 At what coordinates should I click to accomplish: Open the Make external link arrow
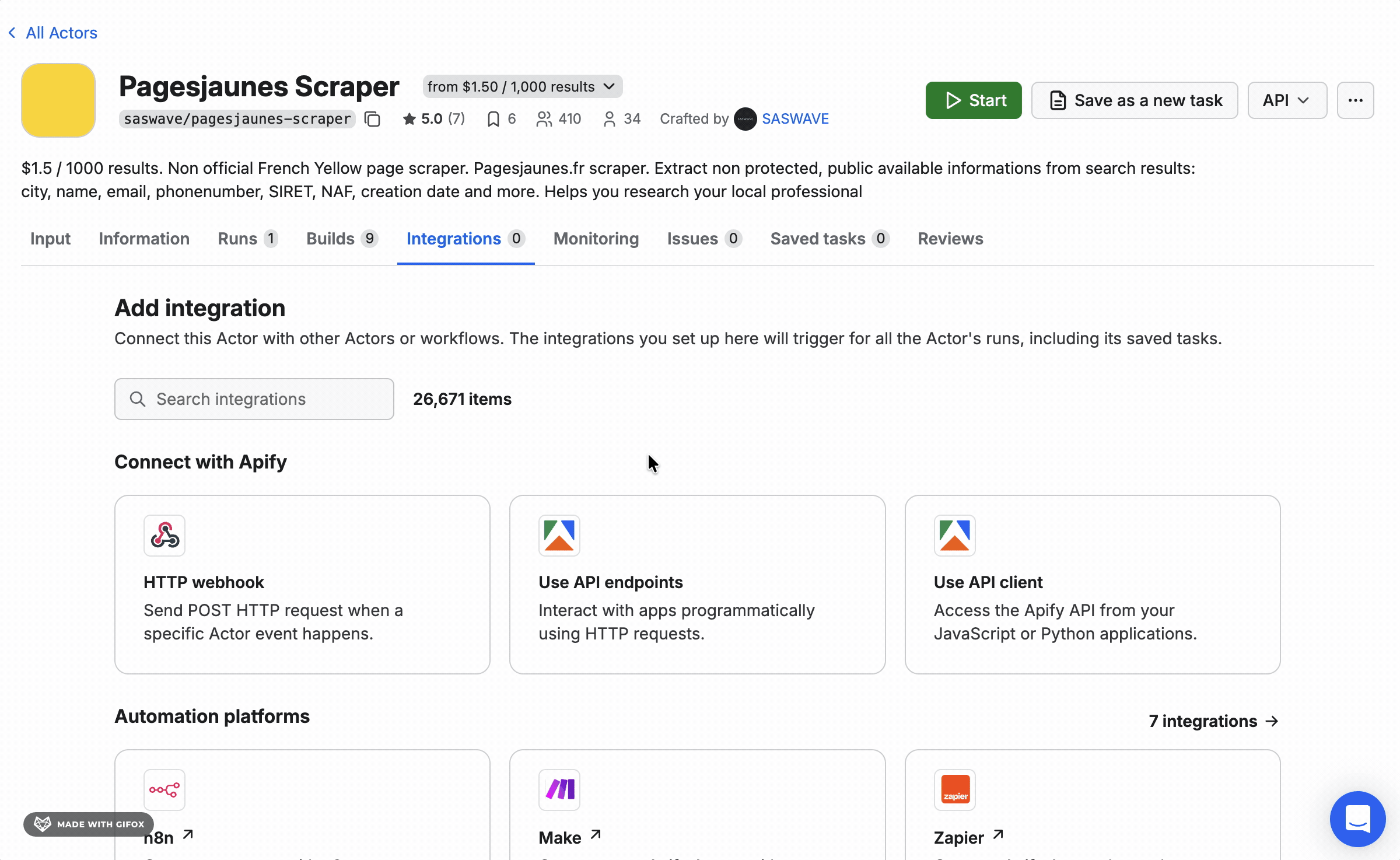[x=596, y=835]
